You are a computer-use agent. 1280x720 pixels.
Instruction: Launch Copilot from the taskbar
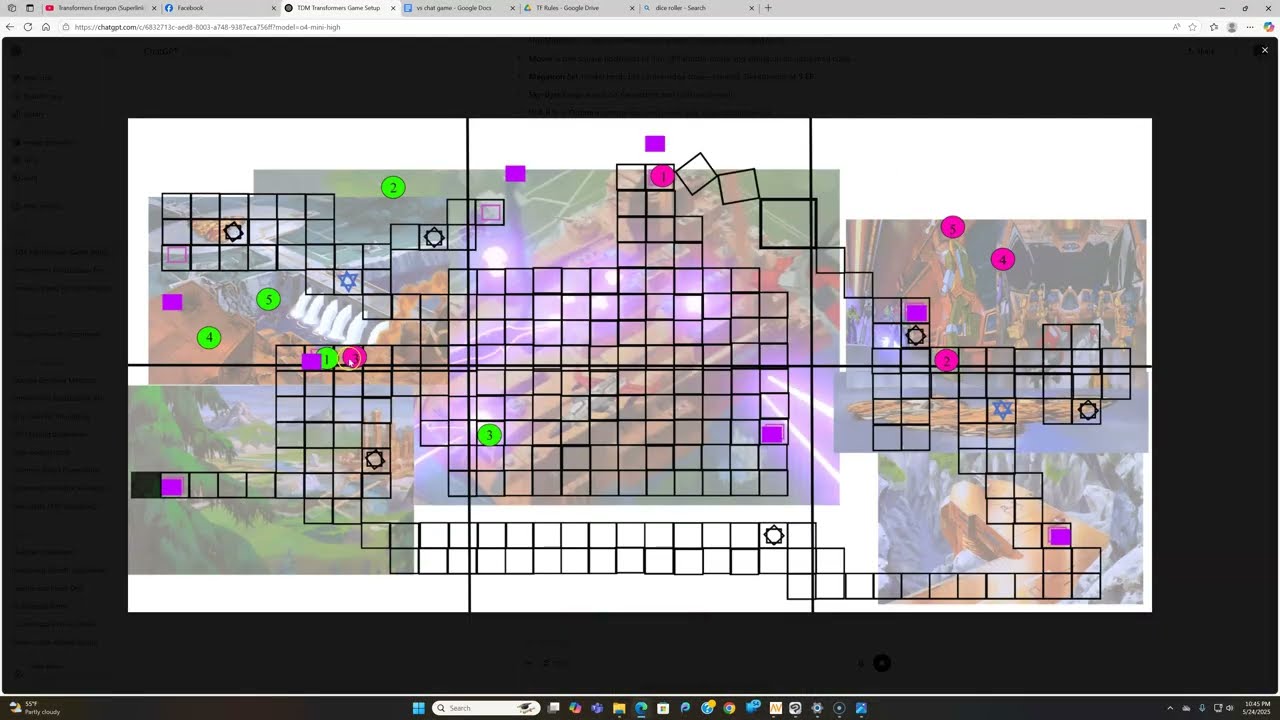[x=575, y=708]
